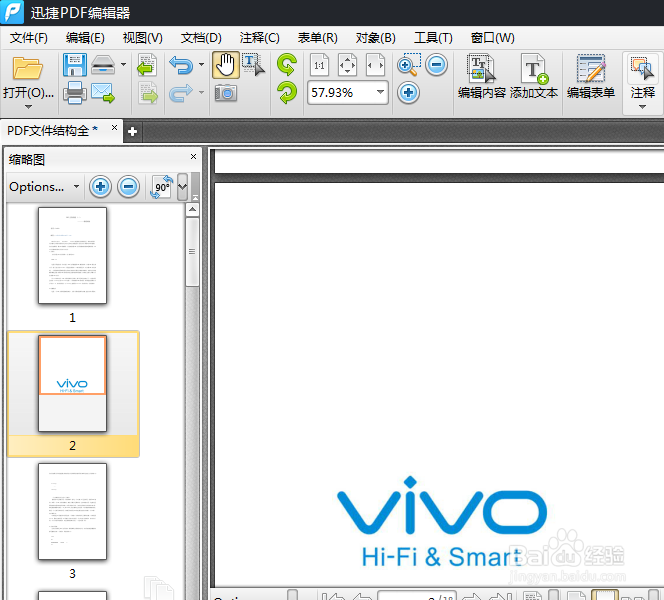664x600 pixels.
Task: Click 编辑表单 edit form tool
Action: pos(591,76)
